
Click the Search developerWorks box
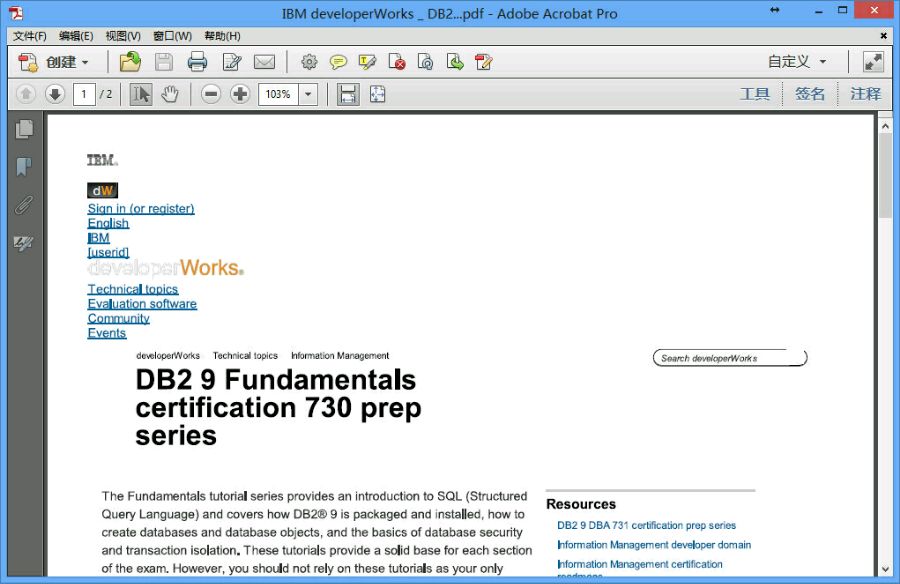[730, 358]
